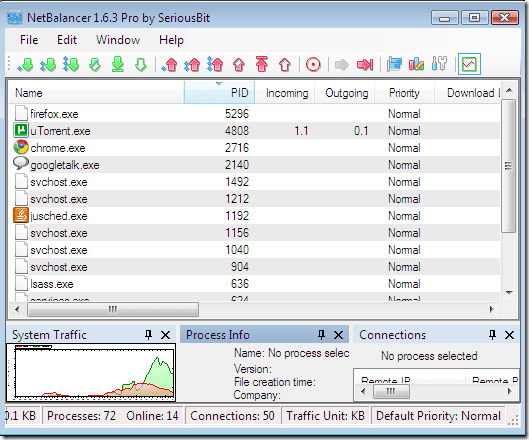Viewport: 529px width, 440px height.
Task: Click the chrome.exe application icon
Action: [x=21, y=147]
